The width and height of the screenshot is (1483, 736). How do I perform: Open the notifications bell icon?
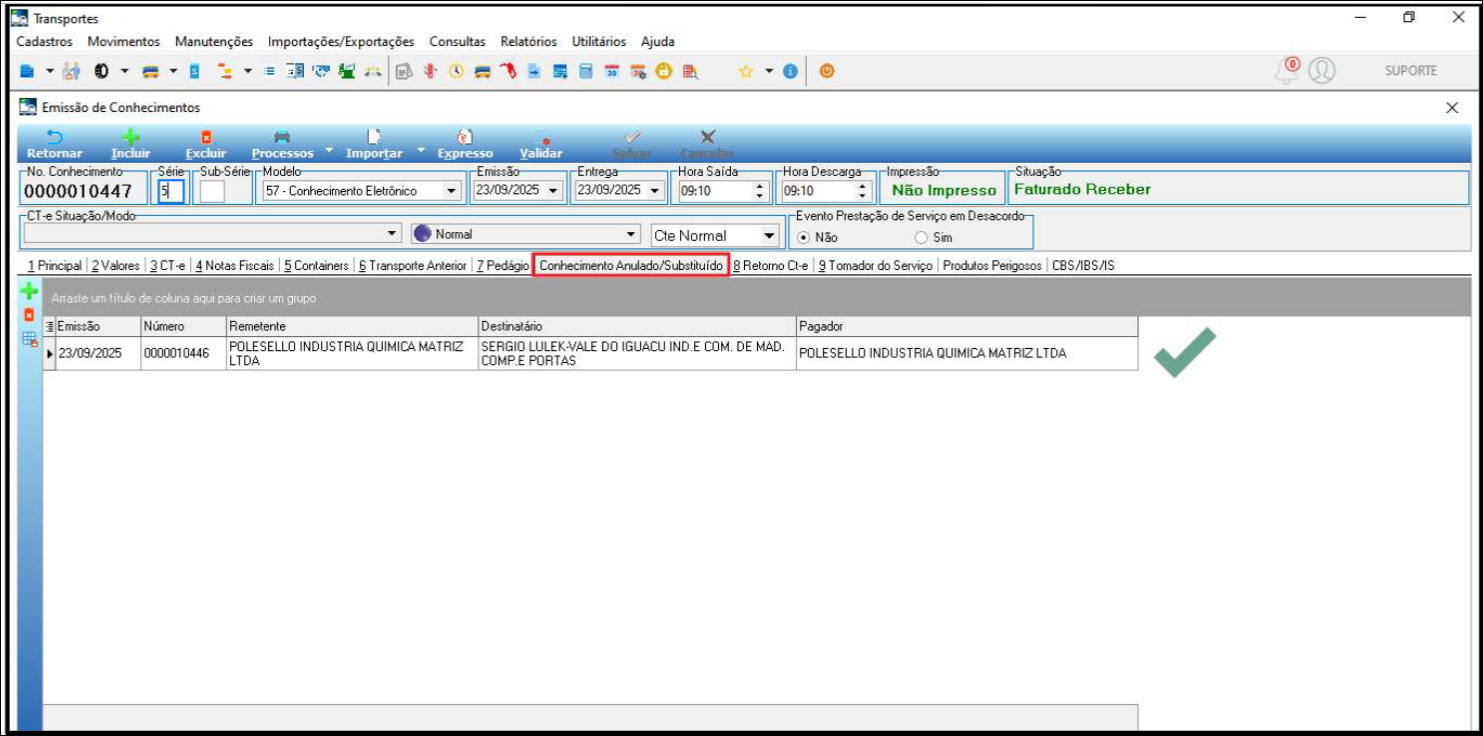(x=1286, y=71)
